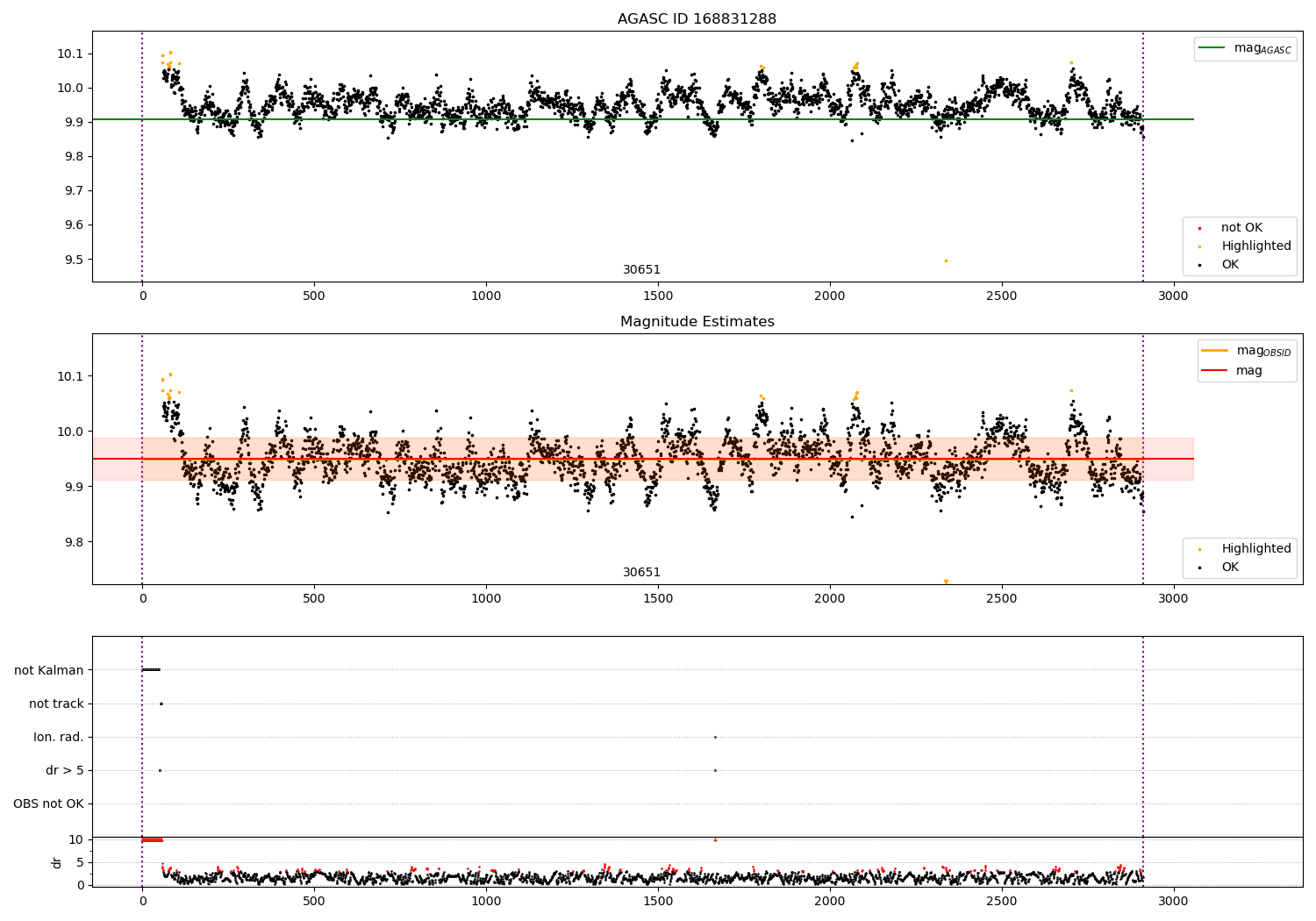Viewport: 1316px width, 921px height.
Task: Click x-tick '1500' below the dr plot
Action: tap(658, 901)
